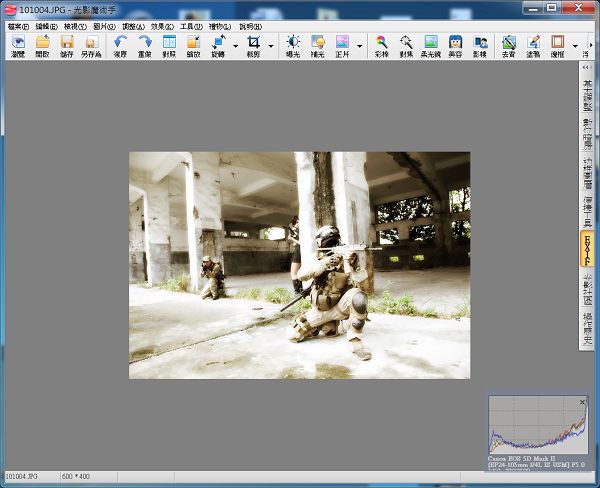Select the 裁剪 crop tool
This screenshot has width=600, height=488.
253,46
